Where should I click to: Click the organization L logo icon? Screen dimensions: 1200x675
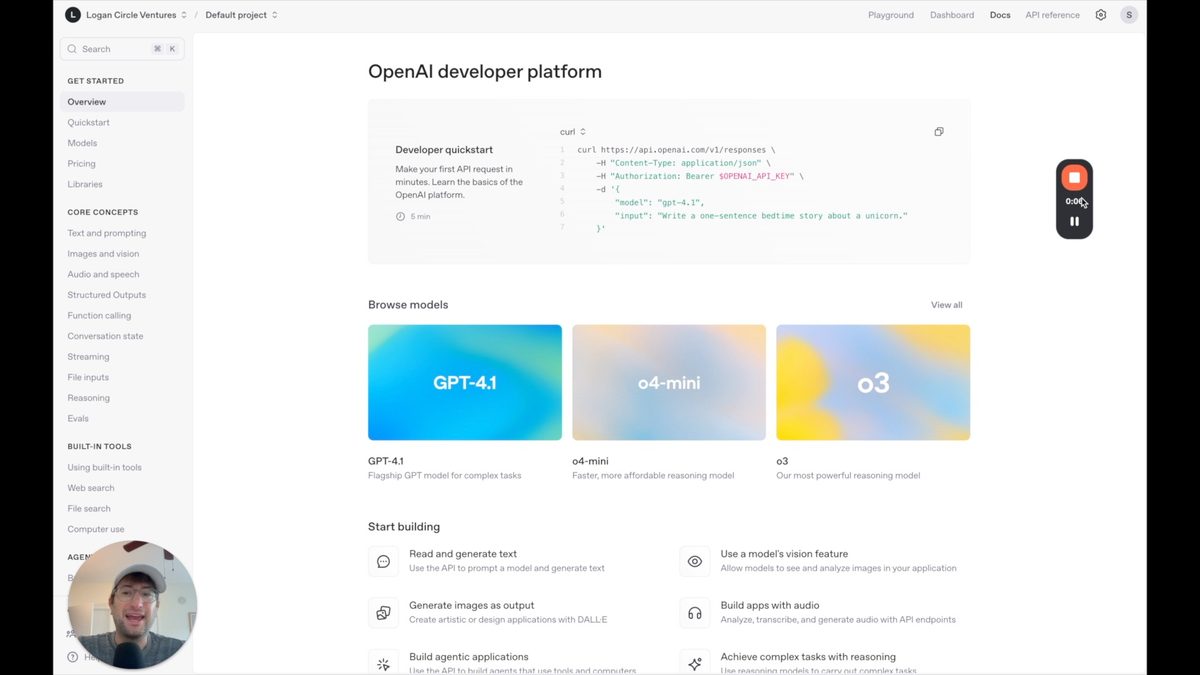[x=73, y=15]
